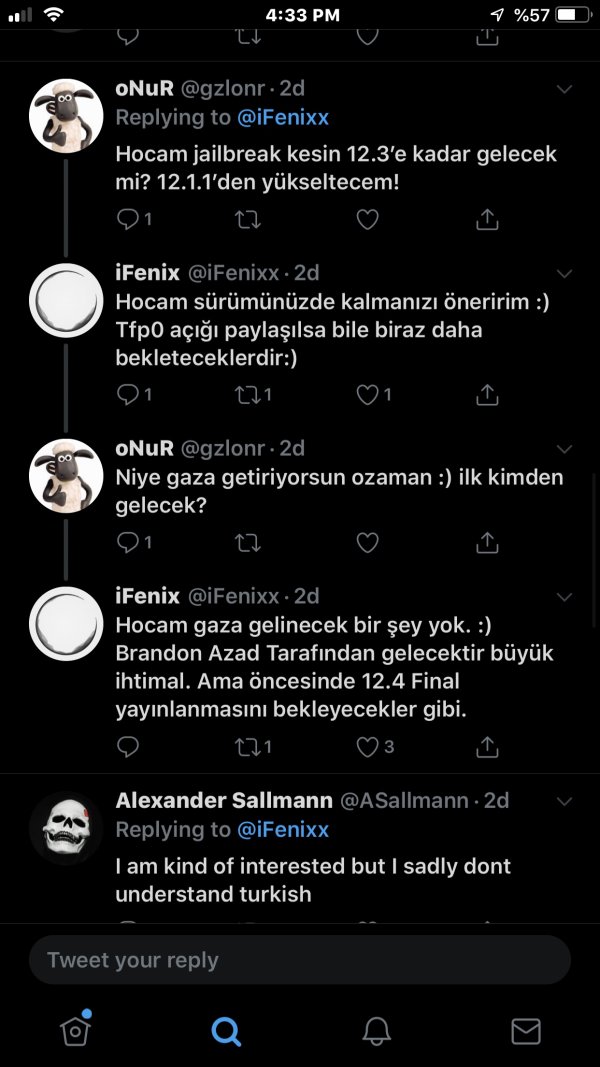This screenshot has height=1067, width=600.
Task: Switch to the Notifications tab
Action: (376, 1030)
